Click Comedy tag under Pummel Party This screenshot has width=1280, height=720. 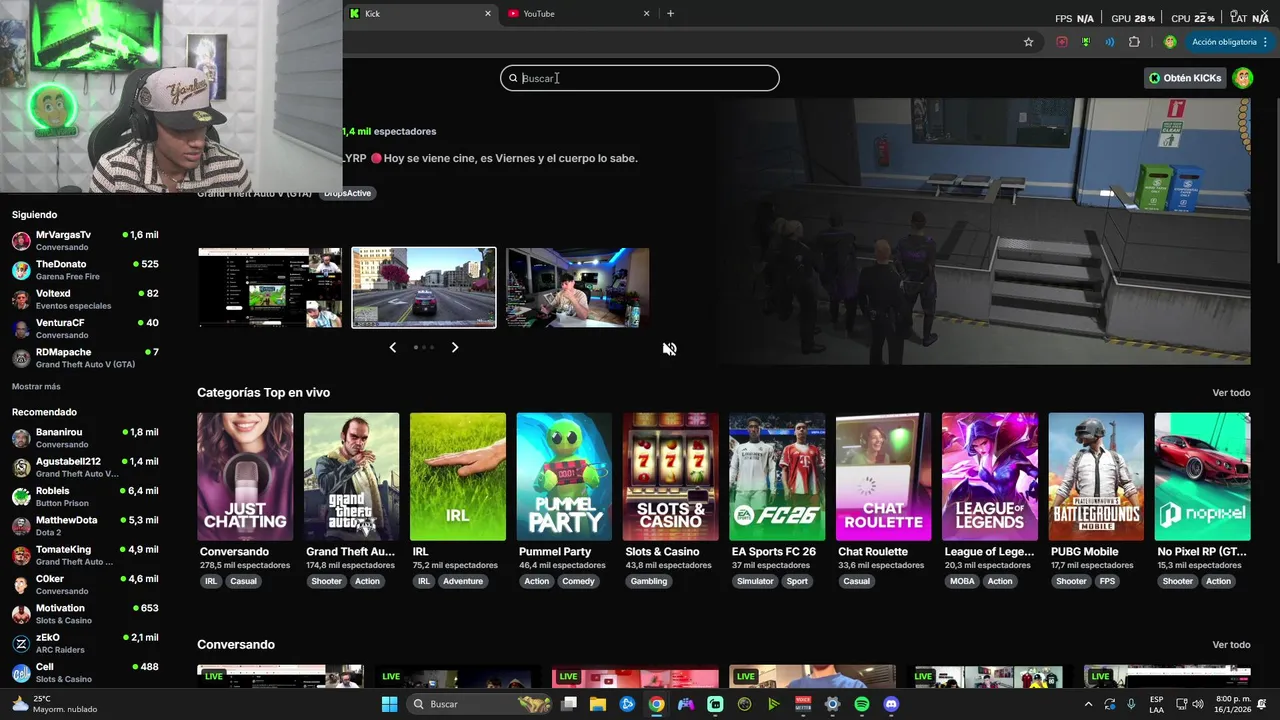tap(578, 581)
